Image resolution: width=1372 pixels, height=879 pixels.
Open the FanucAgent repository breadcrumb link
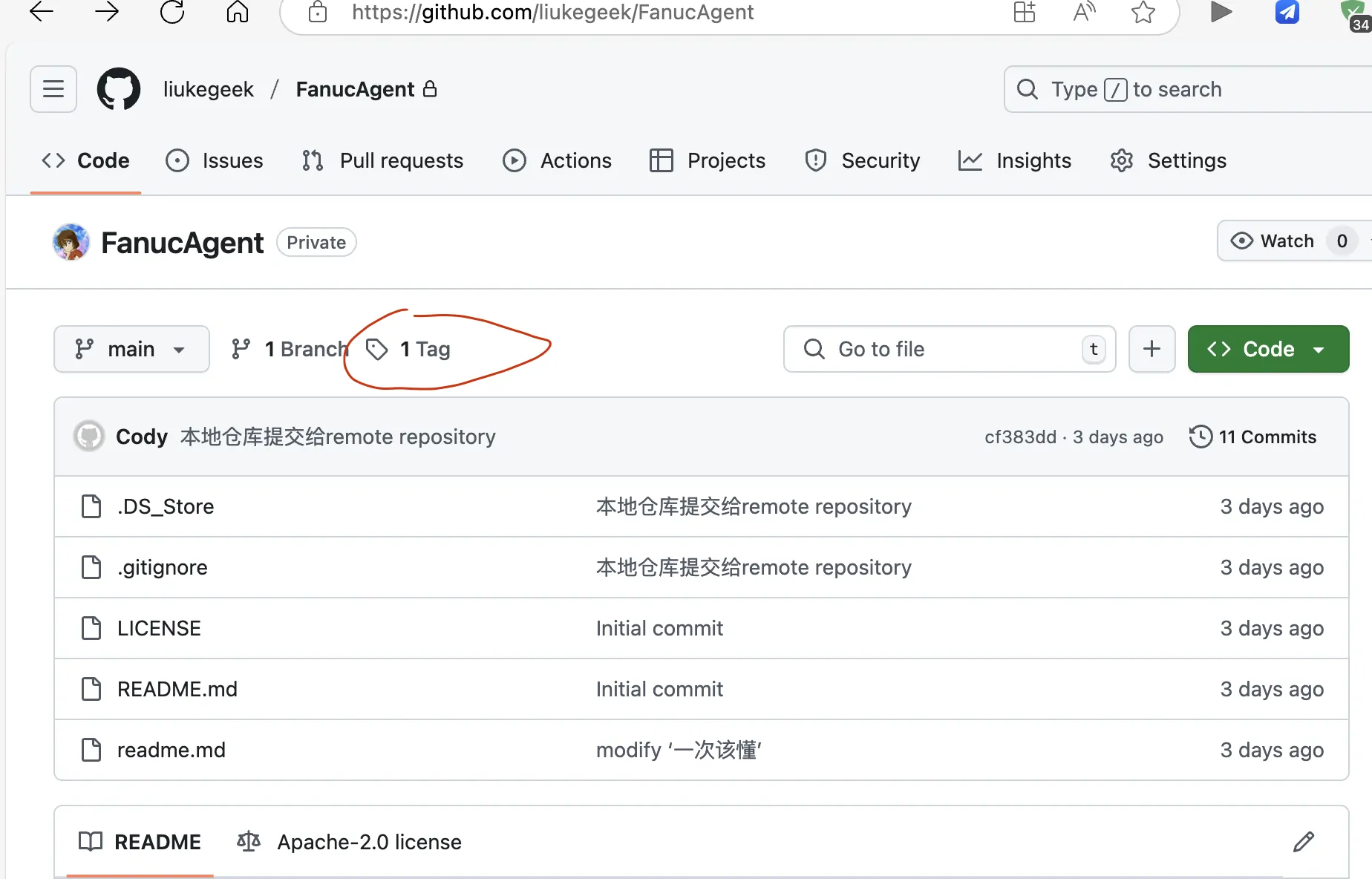pos(355,89)
